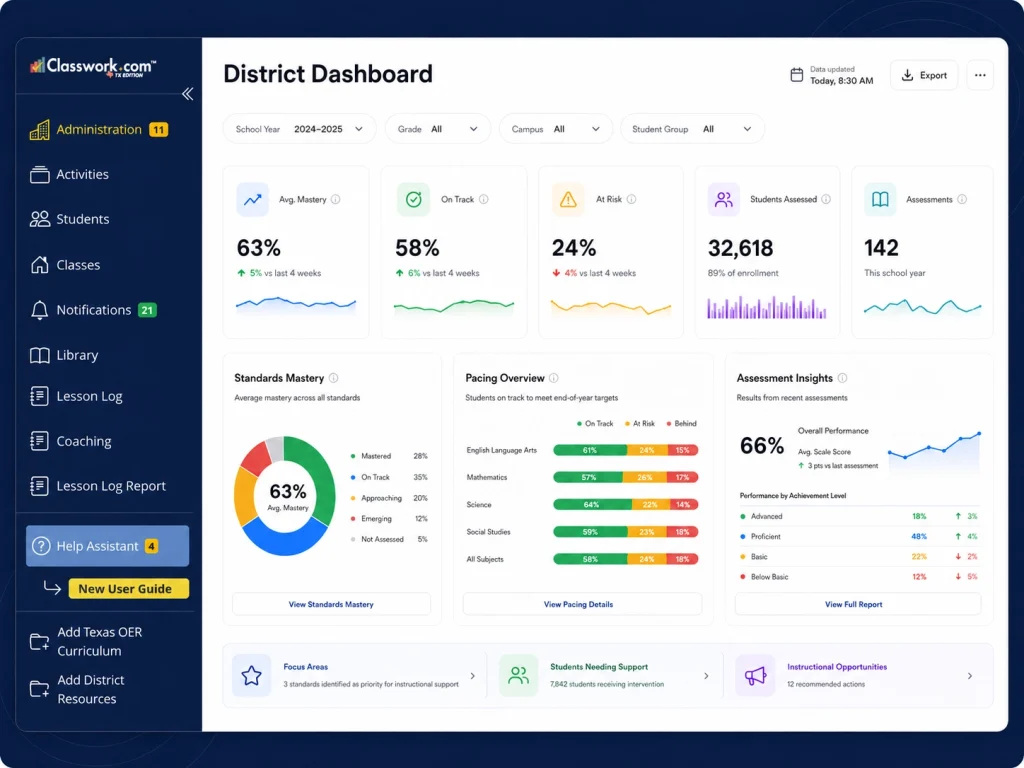This screenshot has width=1024, height=768.
Task: Click the Classwork.com logo
Action: tap(93, 67)
